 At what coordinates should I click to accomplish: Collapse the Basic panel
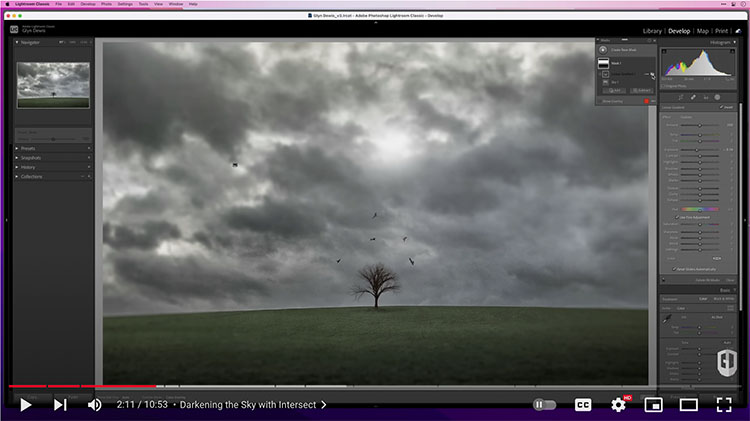click(x=735, y=290)
